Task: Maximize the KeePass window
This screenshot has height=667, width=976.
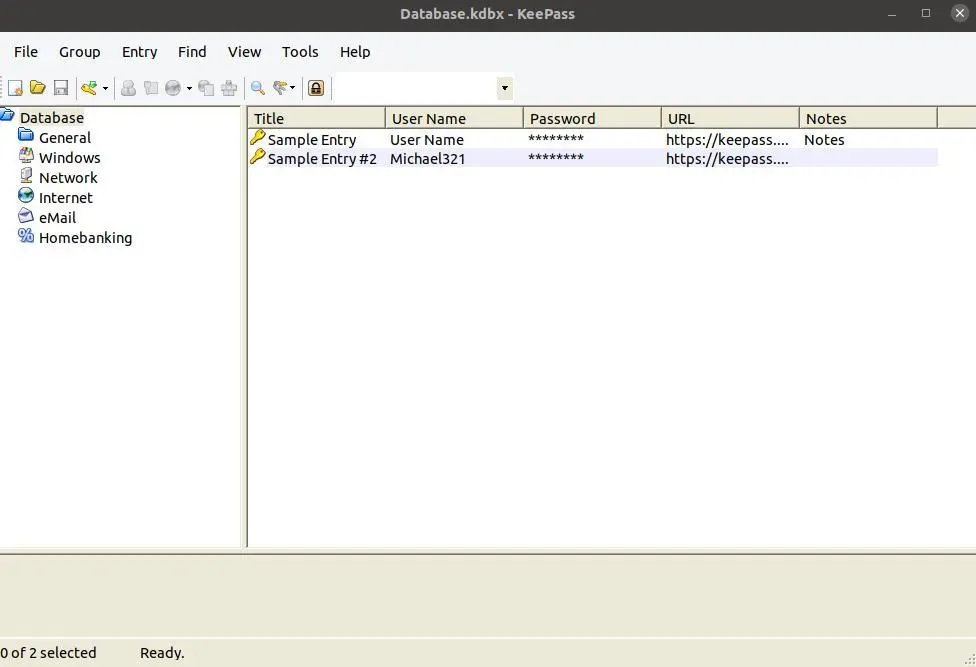Action: [926, 13]
